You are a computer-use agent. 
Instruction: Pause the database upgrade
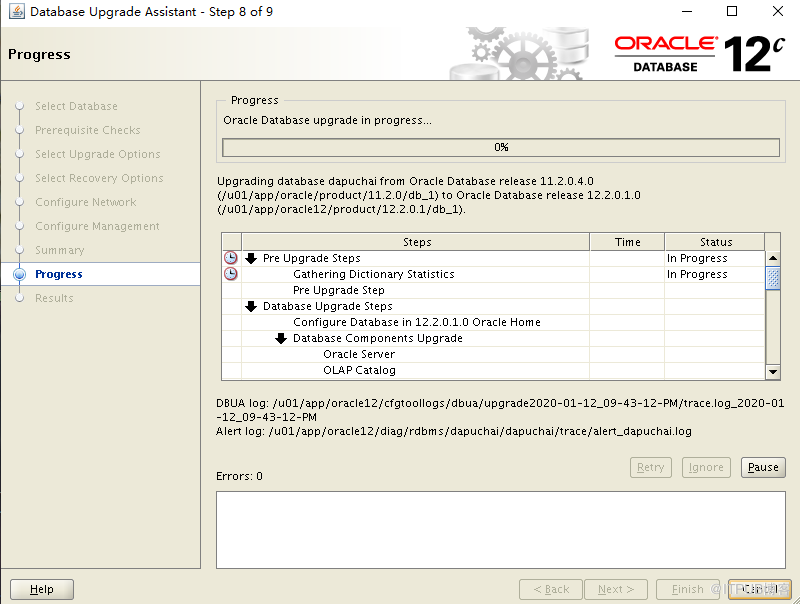coord(763,467)
